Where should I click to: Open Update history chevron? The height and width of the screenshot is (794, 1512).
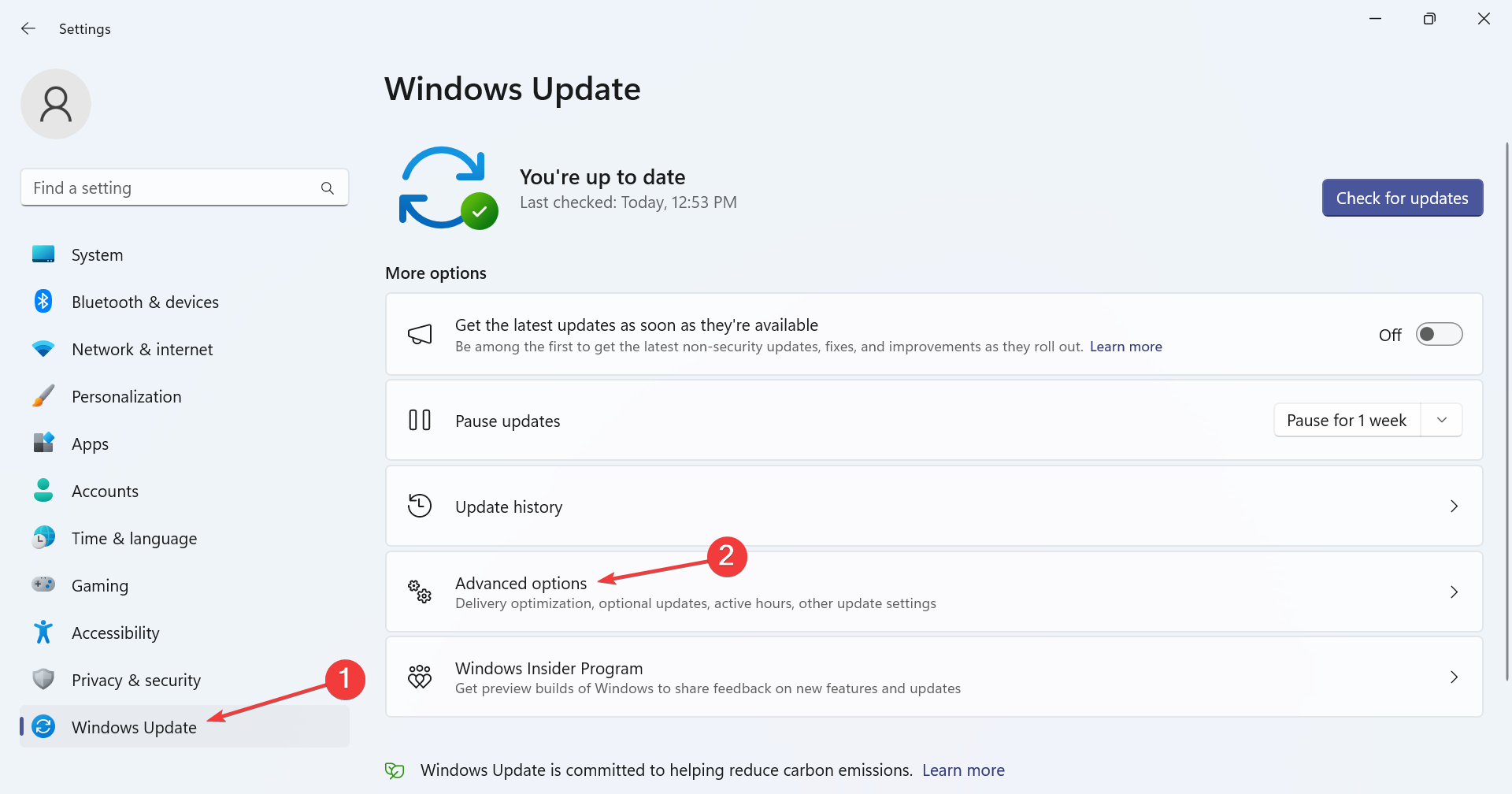pos(1454,506)
